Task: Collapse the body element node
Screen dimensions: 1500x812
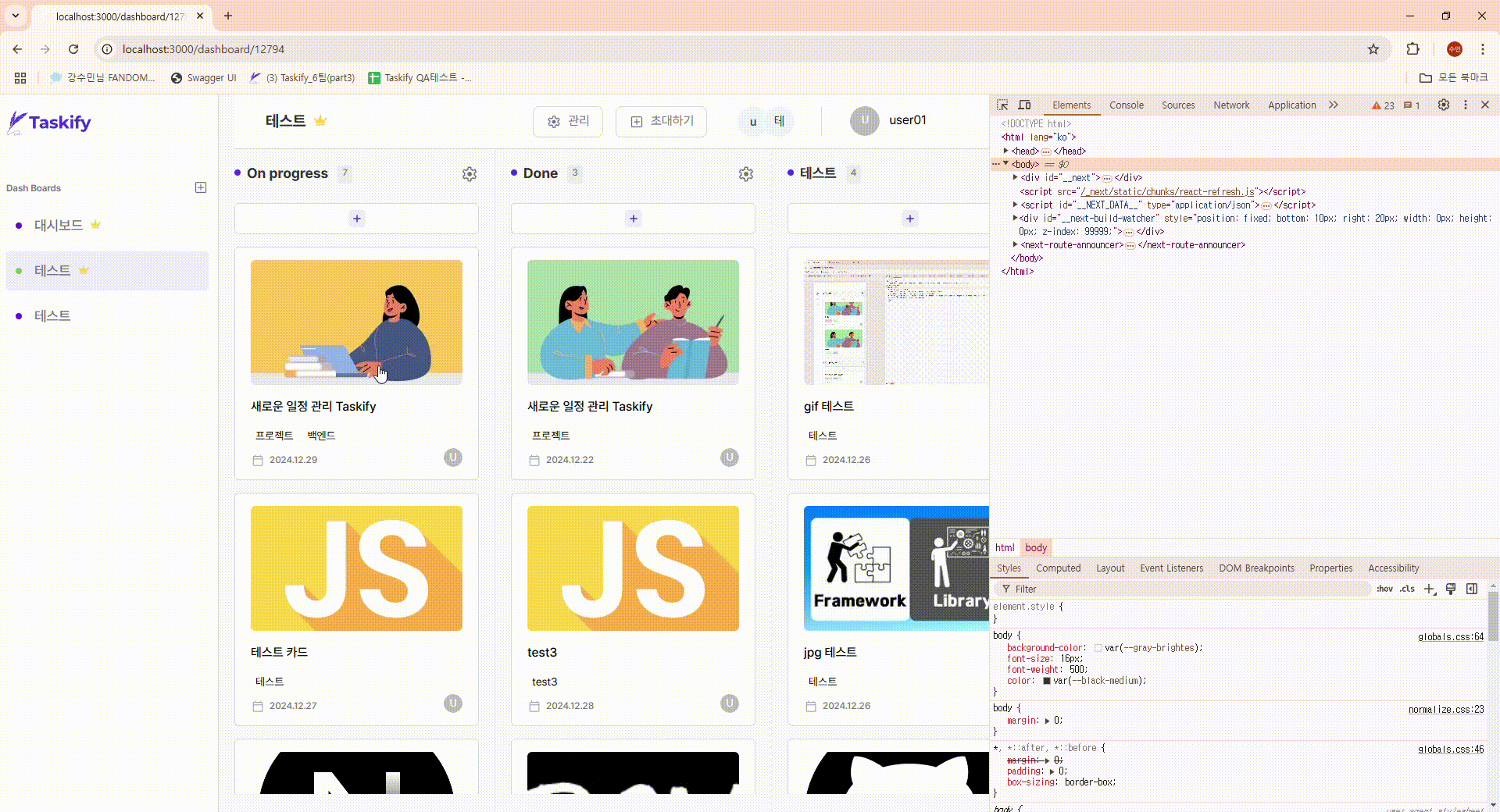Action: (1006, 164)
